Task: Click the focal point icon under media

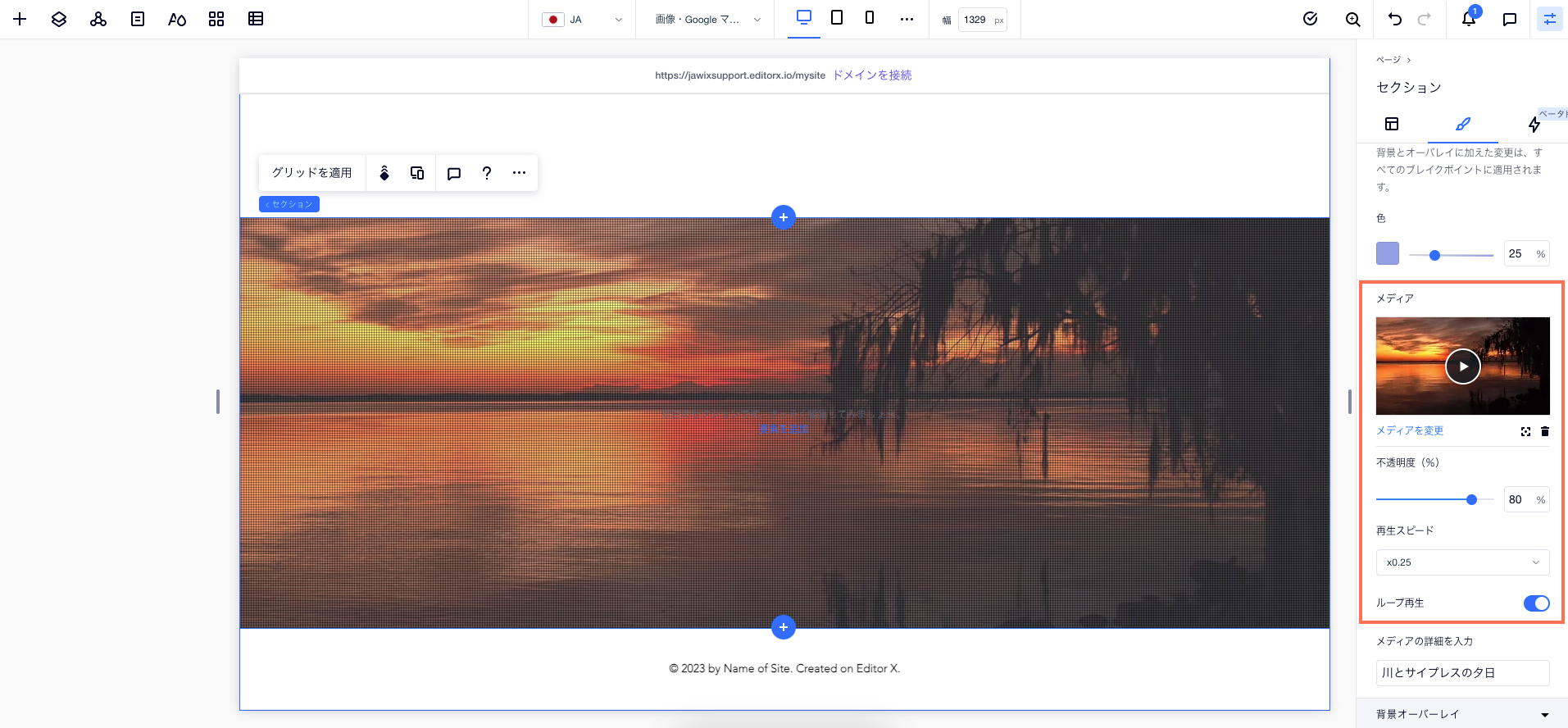Action: [1525, 431]
